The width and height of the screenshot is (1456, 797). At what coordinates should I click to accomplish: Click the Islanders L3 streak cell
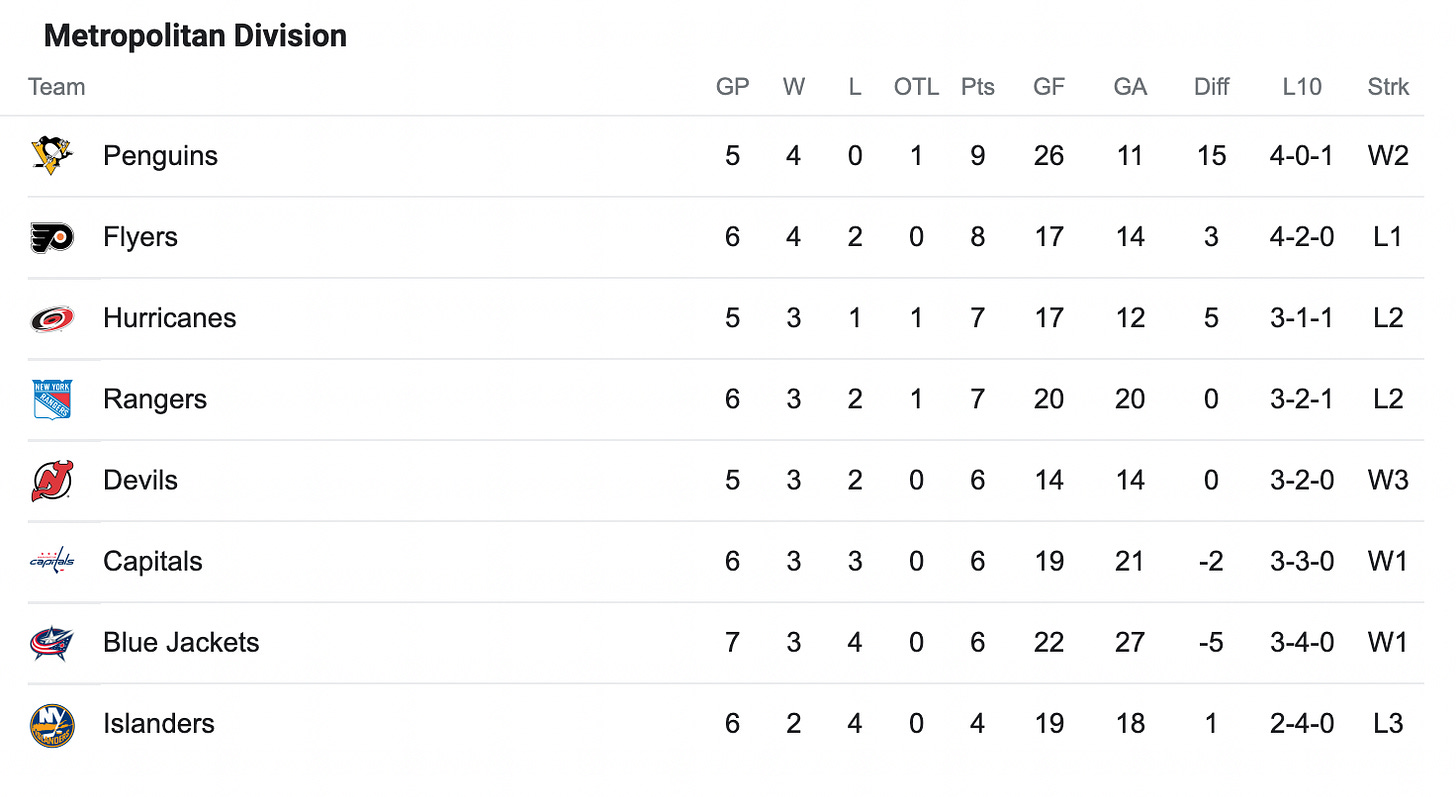[1389, 723]
